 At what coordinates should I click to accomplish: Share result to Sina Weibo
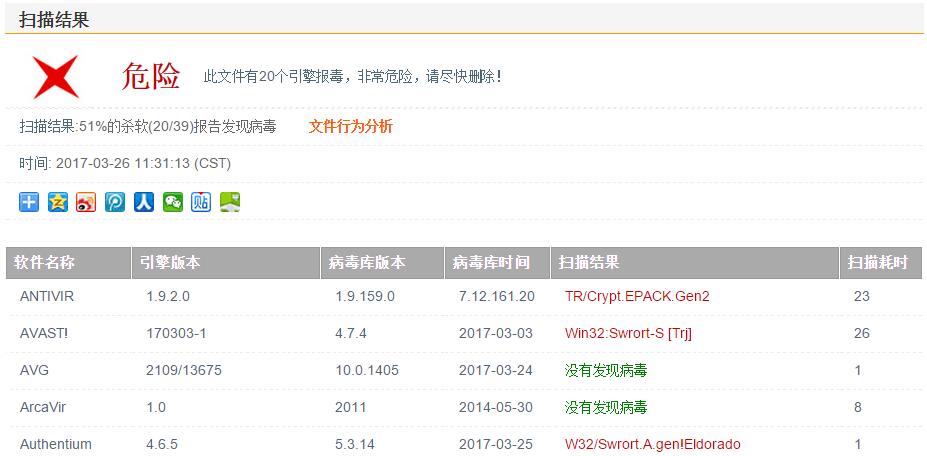click(x=86, y=202)
